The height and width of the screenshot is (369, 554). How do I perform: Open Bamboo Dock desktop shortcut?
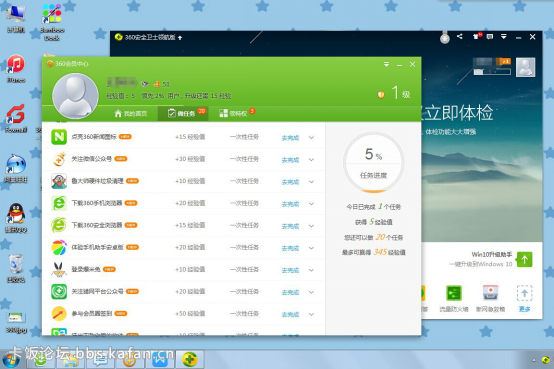click(52, 22)
